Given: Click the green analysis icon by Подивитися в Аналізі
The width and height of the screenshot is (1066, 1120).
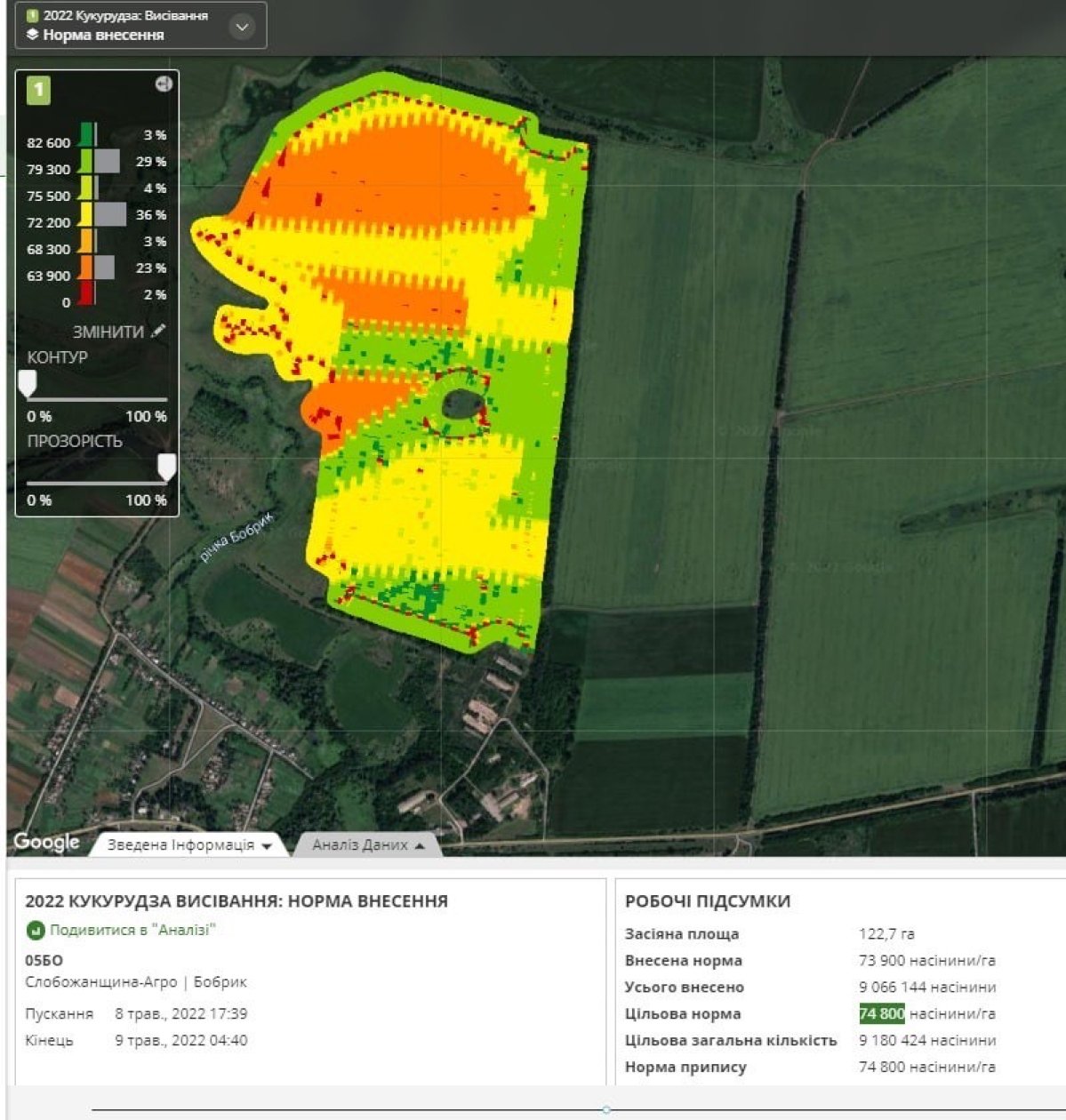Looking at the screenshot, I should [x=35, y=931].
